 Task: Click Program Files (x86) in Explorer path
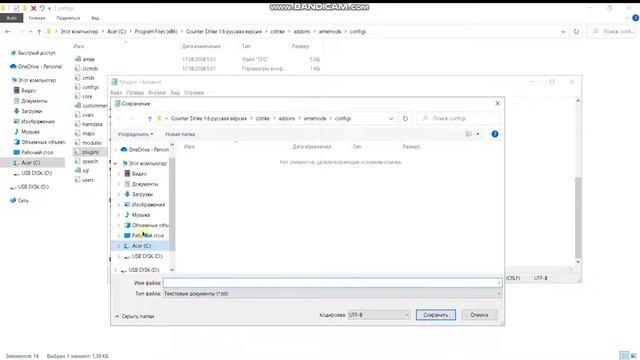point(156,31)
